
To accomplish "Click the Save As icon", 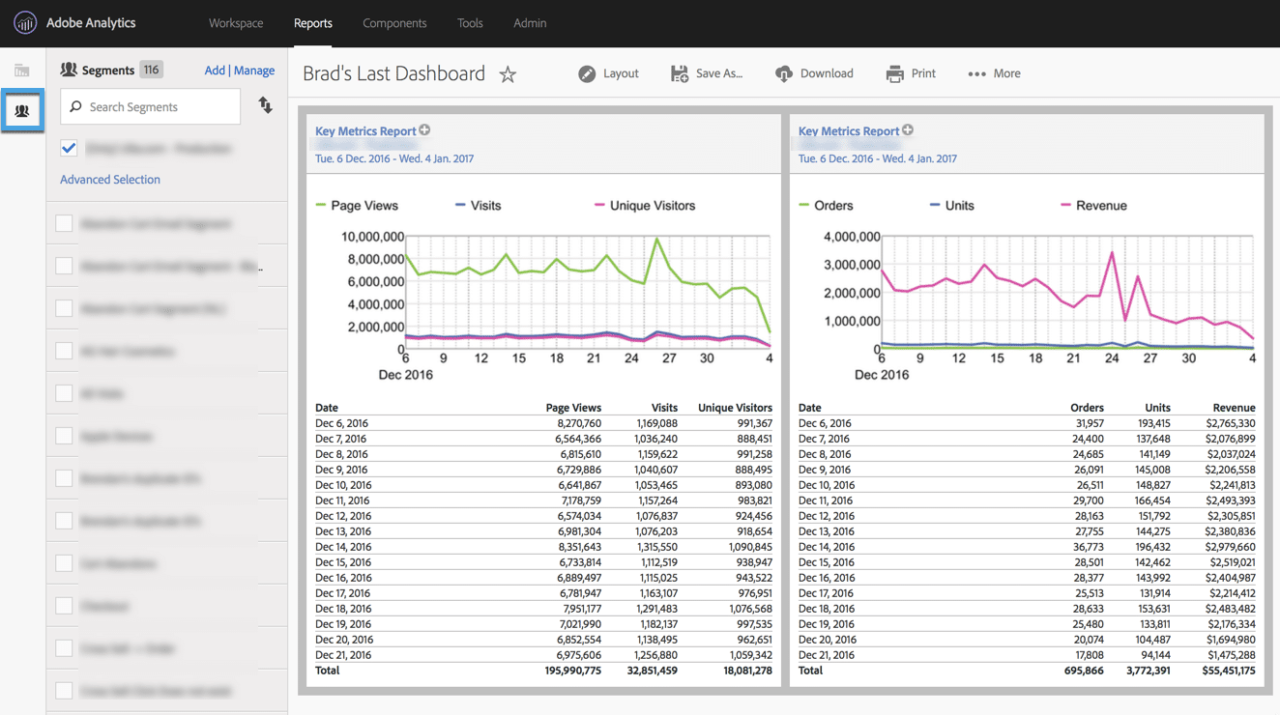I will [x=679, y=73].
